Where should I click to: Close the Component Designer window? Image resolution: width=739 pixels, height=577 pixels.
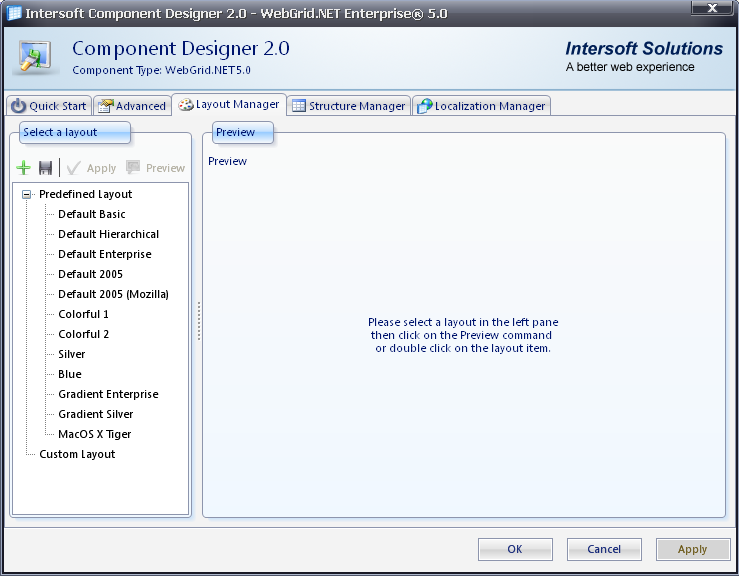click(712, 8)
